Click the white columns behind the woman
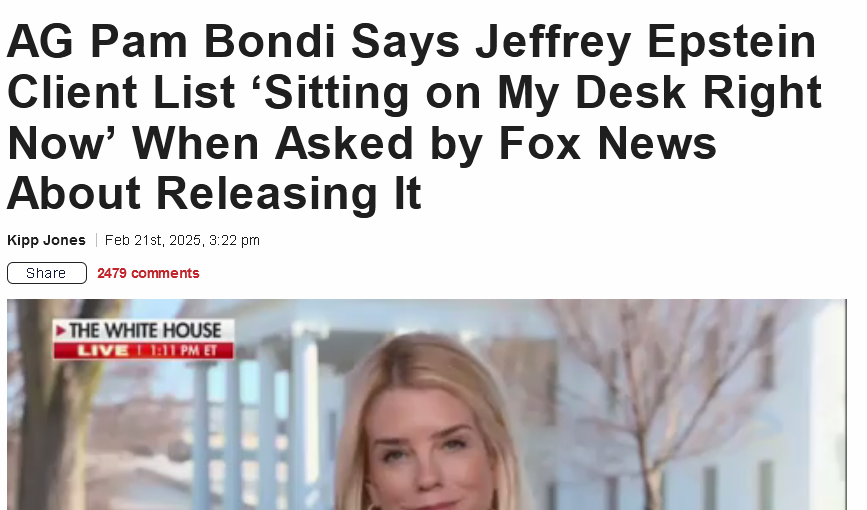 pyautogui.click(x=260, y=420)
